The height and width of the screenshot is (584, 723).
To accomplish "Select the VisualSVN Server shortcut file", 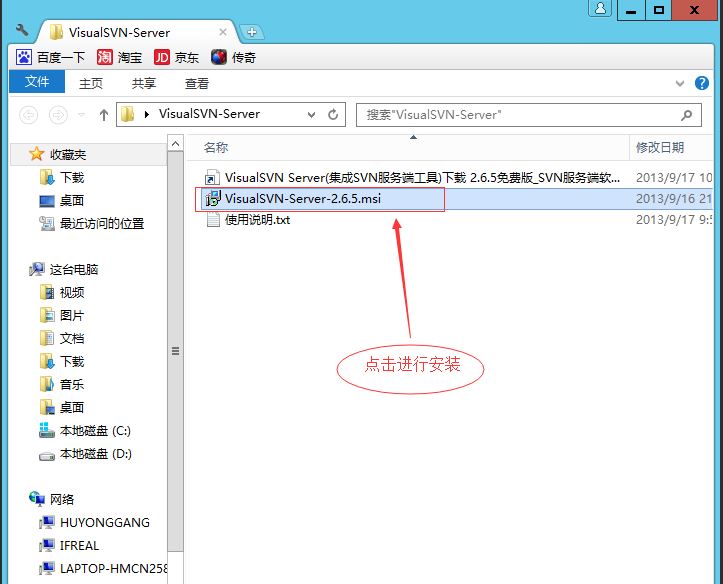I will pos(422,177).
